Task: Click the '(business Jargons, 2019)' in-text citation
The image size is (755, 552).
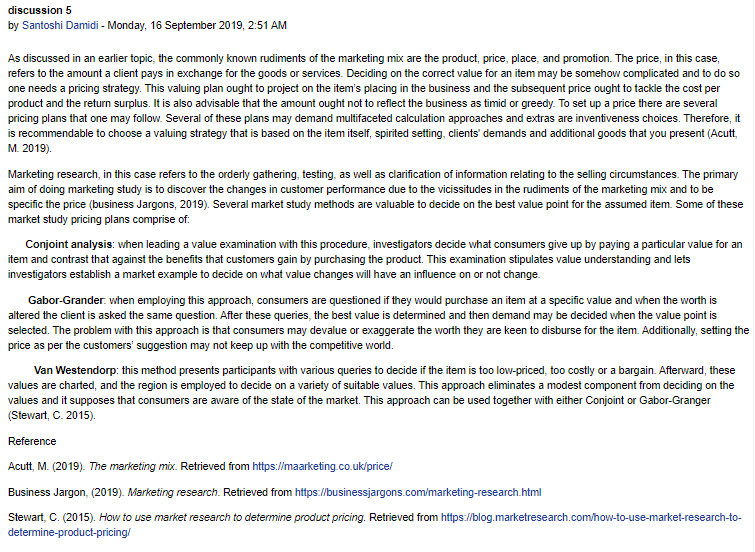Action: click(x=149, y=204)
